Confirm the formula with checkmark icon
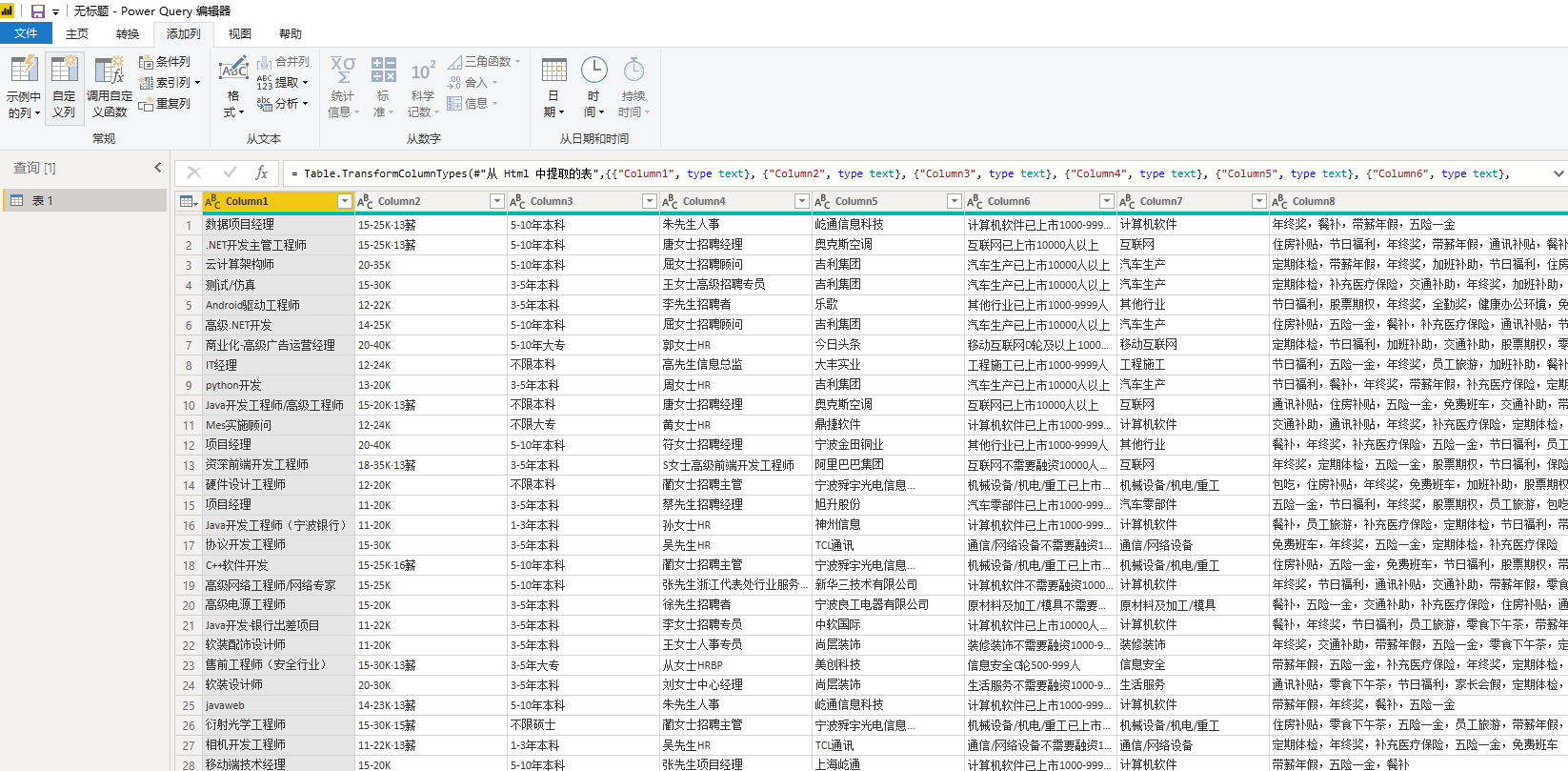The width and height of the screenshot is (1568, 771). coord(230,172)
